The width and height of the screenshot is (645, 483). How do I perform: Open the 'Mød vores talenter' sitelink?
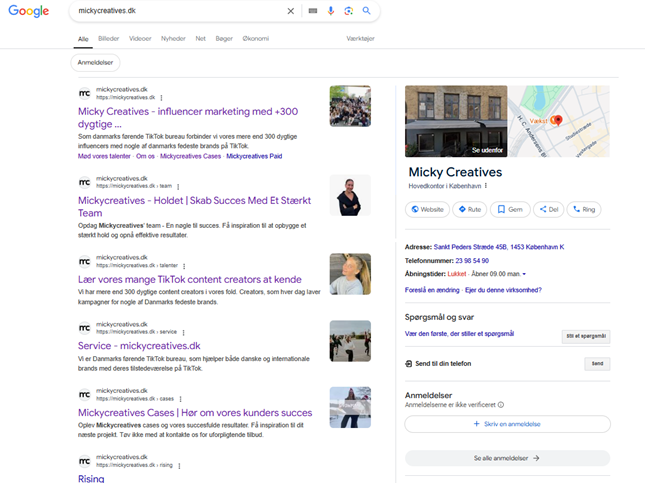pyautogui.click(x=104, y=156)
